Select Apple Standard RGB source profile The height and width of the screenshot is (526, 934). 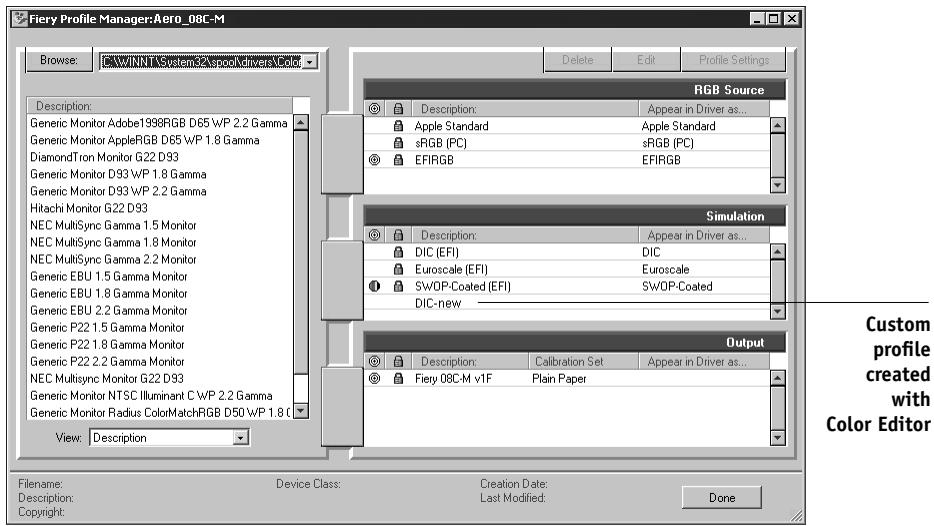click(451, 126)
